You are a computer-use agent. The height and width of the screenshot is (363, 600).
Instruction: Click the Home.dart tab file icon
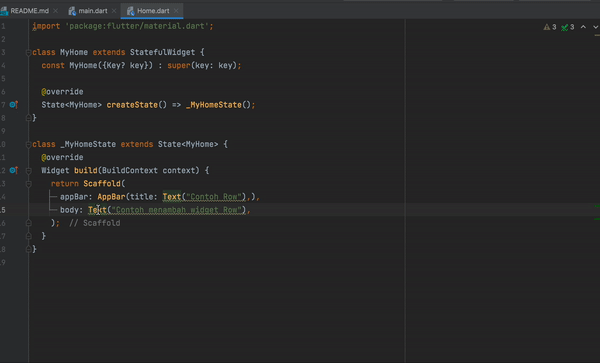pyautogui.click(x=130, y=11)
